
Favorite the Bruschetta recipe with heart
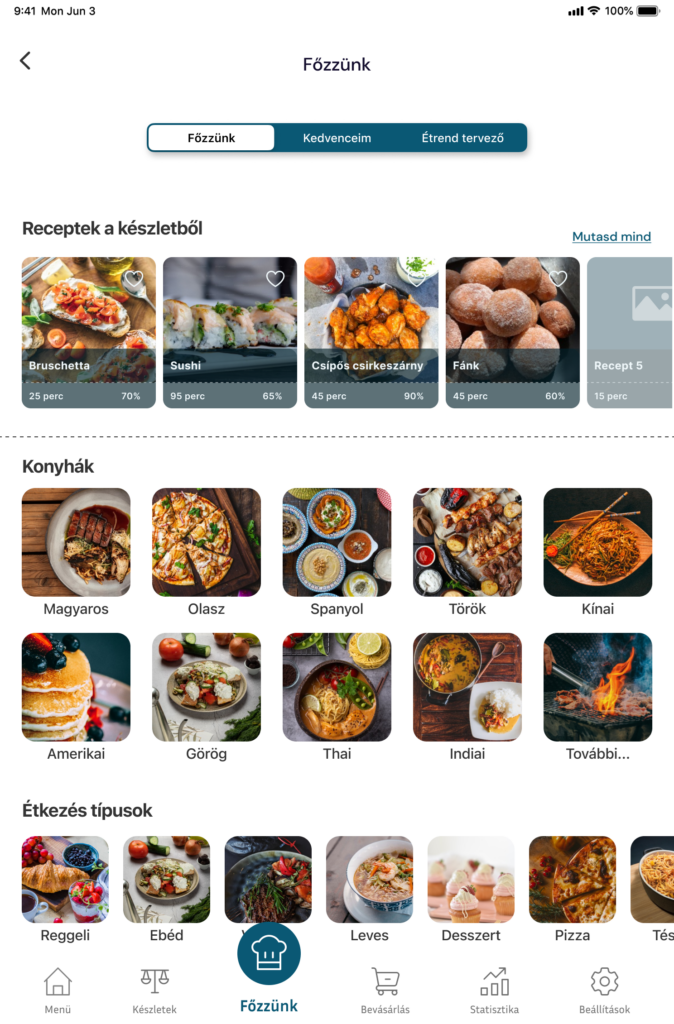[x=134, y=279]
